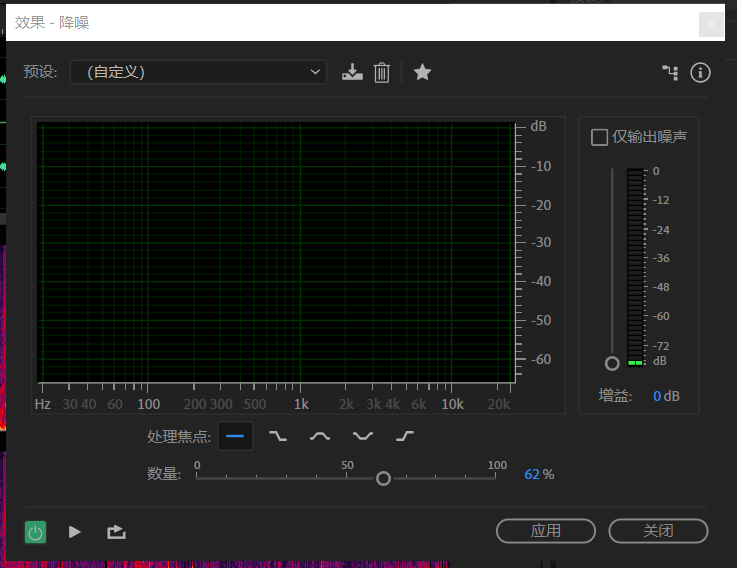Toggle loop preview playback
Image resolution: width=737 pixels, height=568 pixels.
(x=116, y=532)
